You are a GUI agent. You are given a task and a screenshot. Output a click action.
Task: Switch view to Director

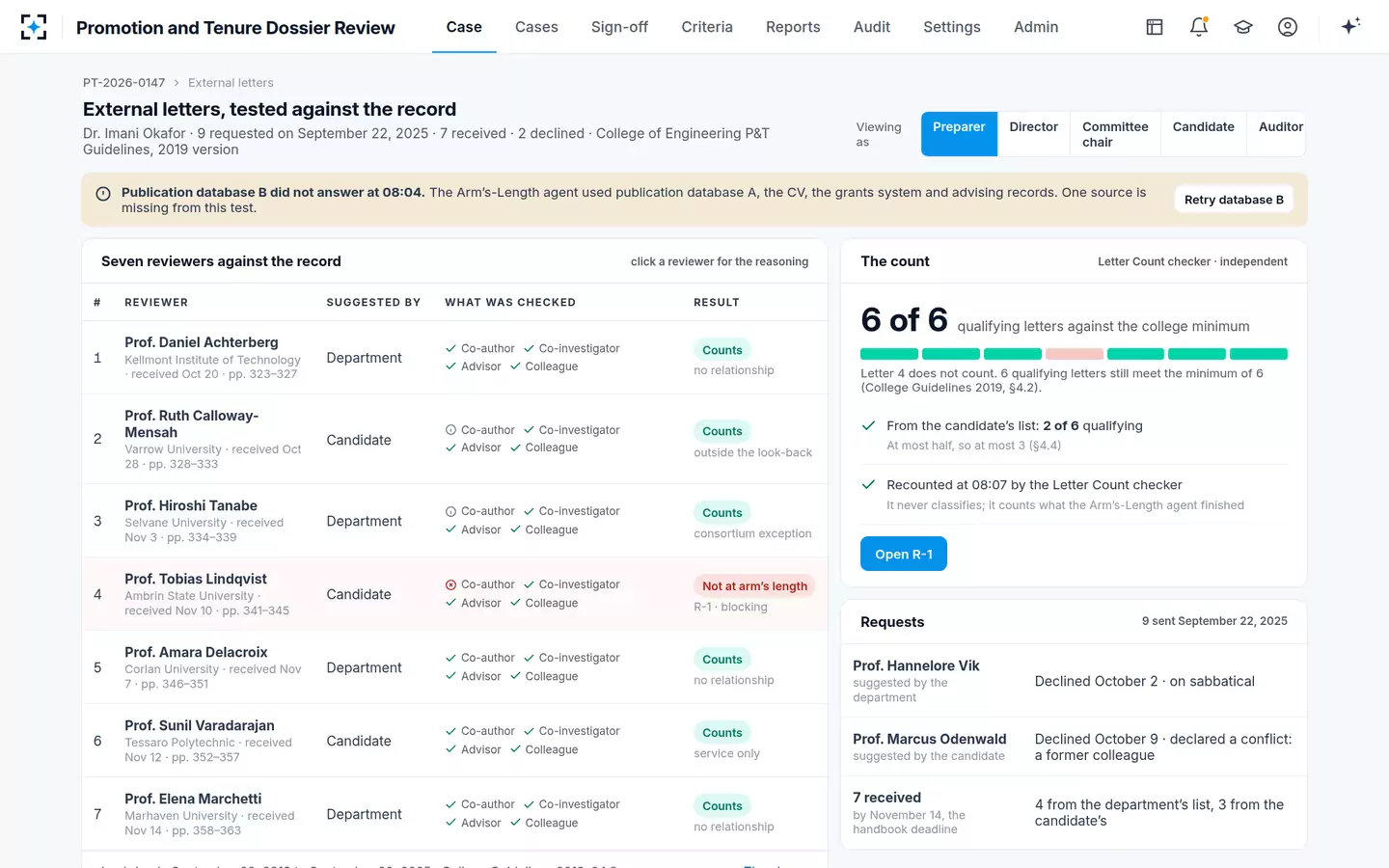pyautogui.click(x=1034, y=134)
